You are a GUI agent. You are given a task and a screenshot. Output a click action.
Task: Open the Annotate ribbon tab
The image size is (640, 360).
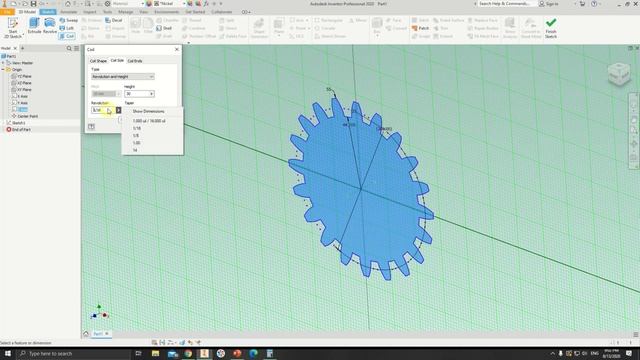[x=69, y=12]
